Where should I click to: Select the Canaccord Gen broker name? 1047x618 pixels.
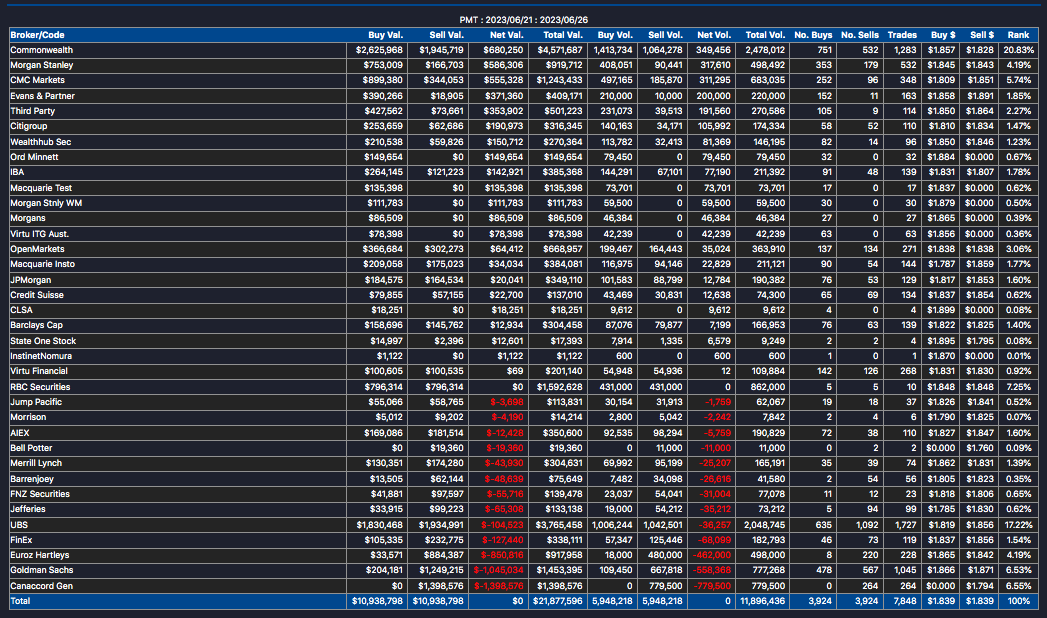41,587
